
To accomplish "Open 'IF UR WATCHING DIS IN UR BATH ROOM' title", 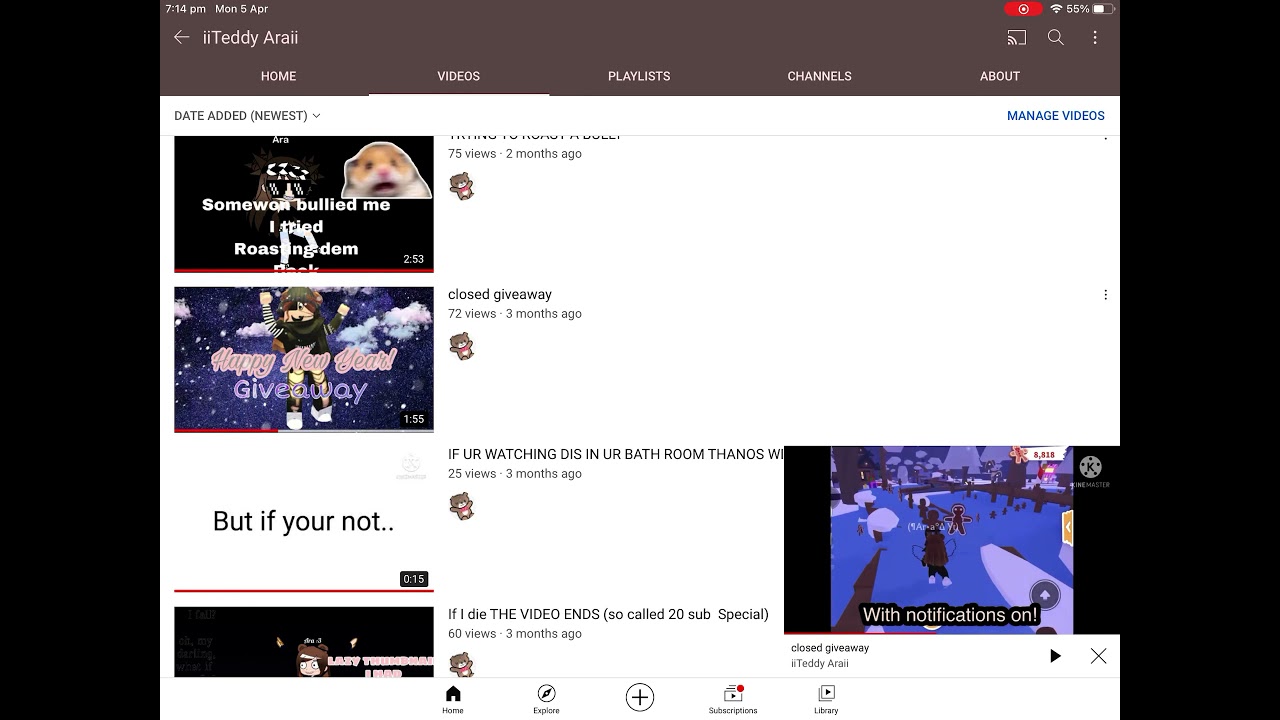I will point(615,454).
